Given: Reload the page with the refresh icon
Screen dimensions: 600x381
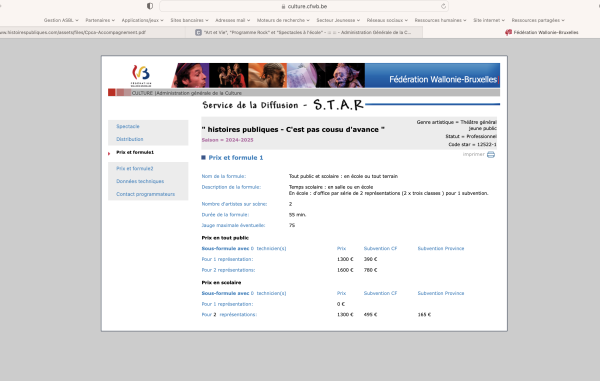Looking at the screenshot, I should pos(443,6).
